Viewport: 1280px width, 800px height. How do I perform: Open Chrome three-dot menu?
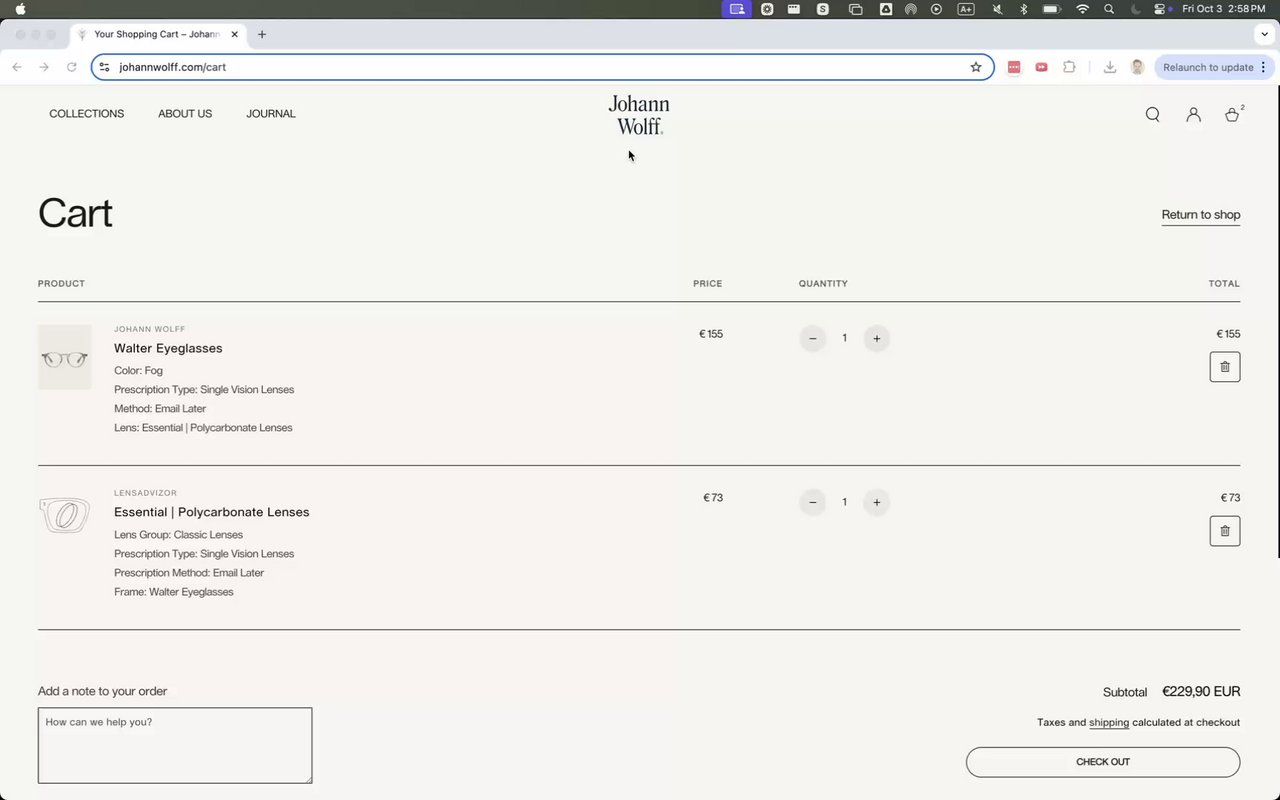coord(1263,67)
